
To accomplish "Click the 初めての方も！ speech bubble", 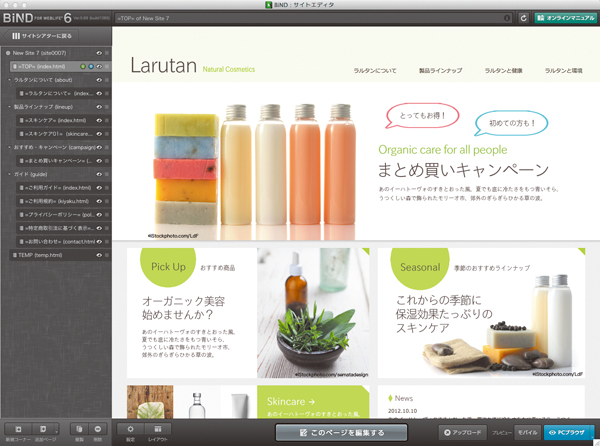I will click(x=512, y=123).
